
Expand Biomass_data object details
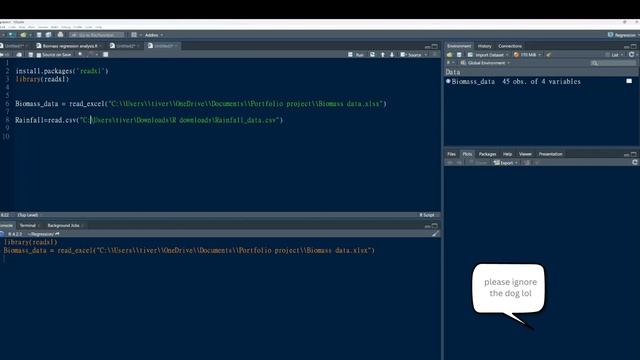click(x=448, y=81)
